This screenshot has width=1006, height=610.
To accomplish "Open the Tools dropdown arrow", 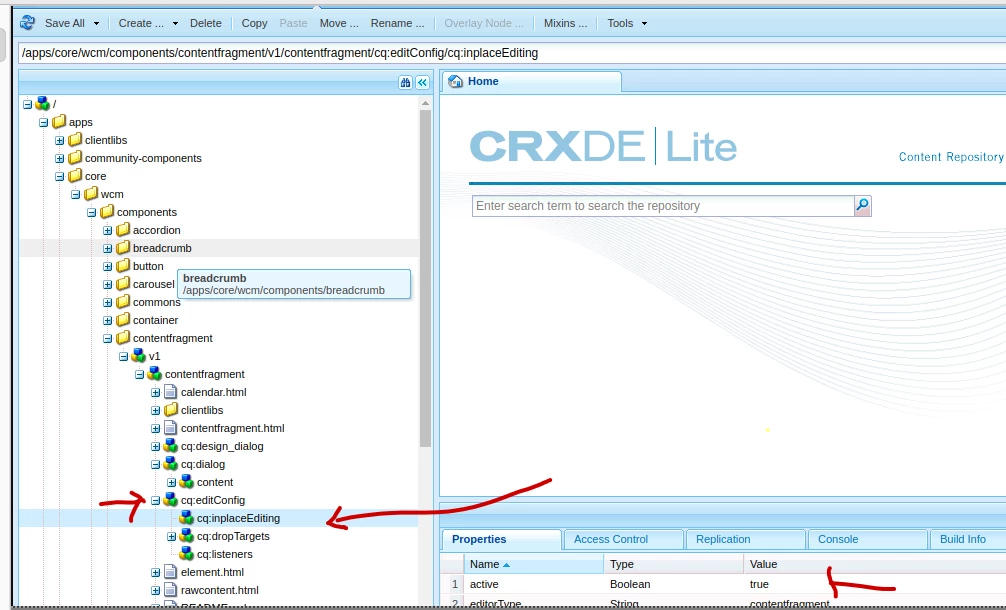I will click(644, 23).
